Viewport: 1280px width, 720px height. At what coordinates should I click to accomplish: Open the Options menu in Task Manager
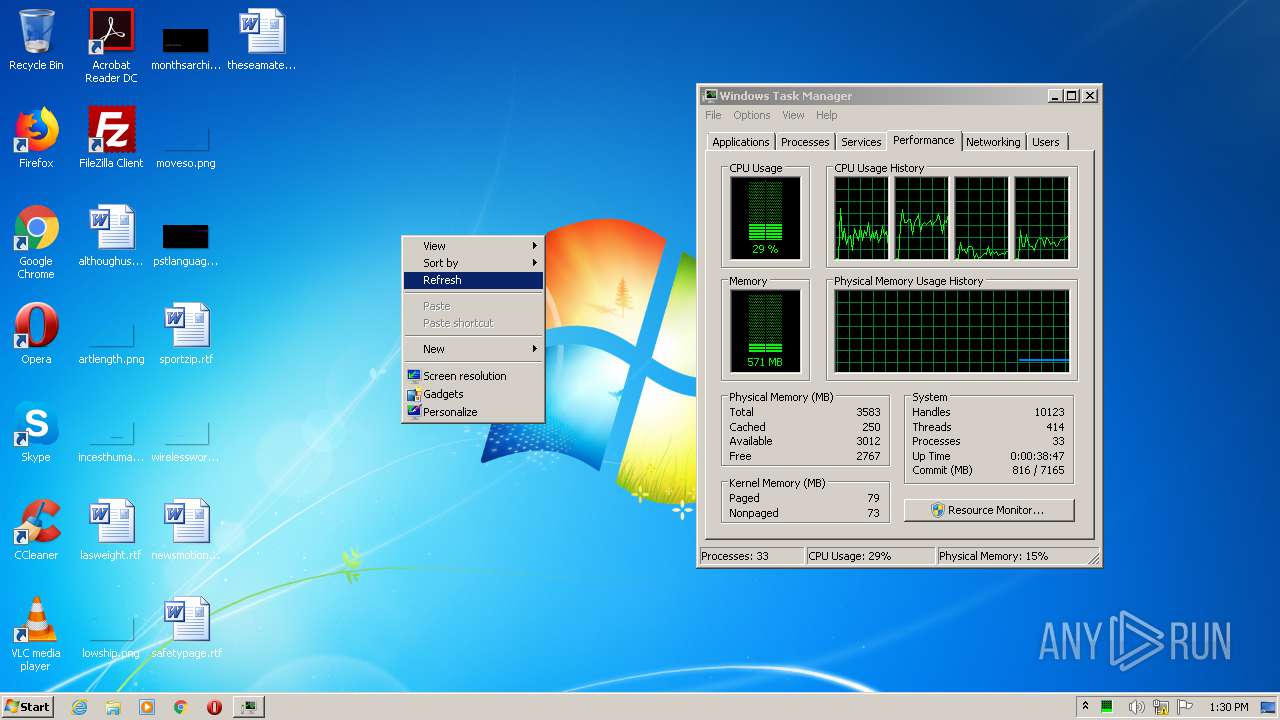[752, 115]
